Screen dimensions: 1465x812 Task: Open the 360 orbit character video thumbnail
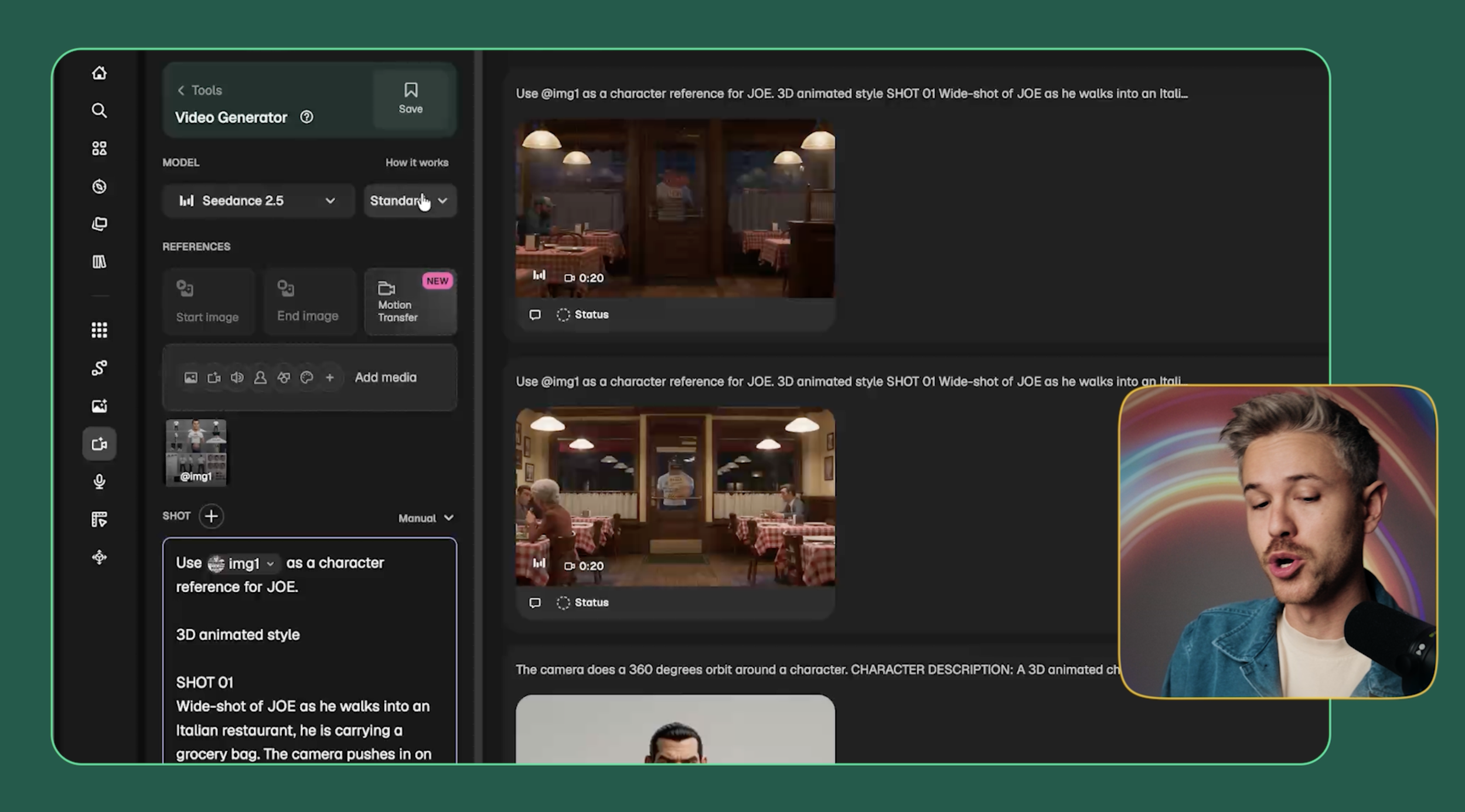tap(675, 729)
